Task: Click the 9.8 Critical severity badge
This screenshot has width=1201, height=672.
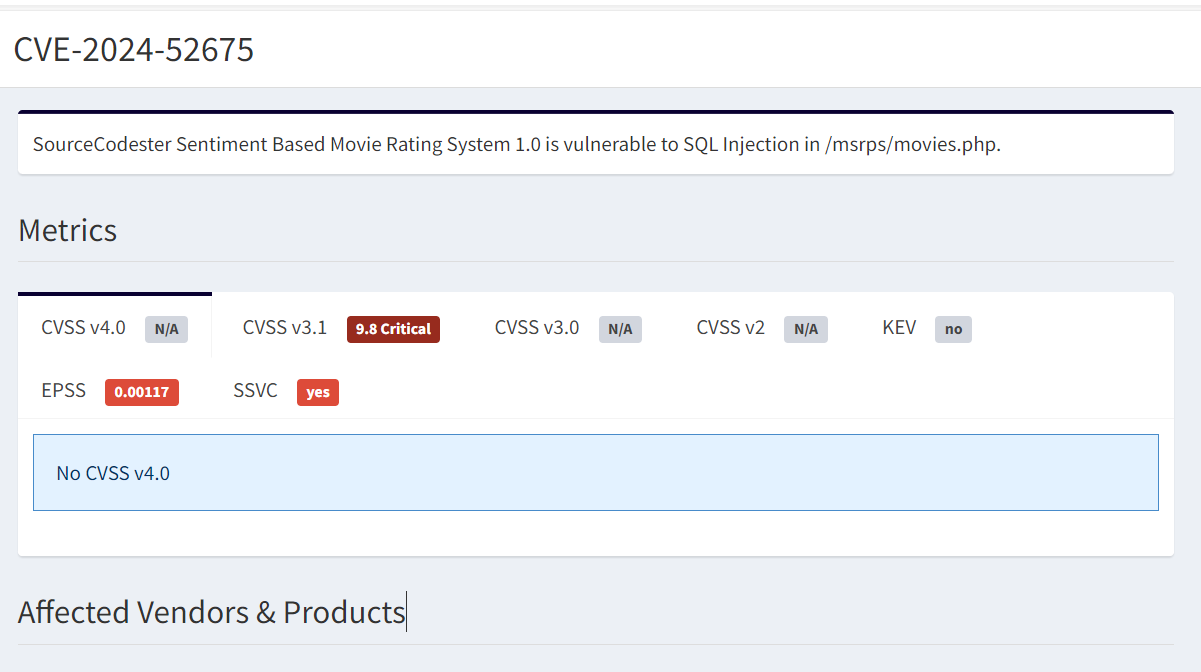Action: (x=393, y=329)
